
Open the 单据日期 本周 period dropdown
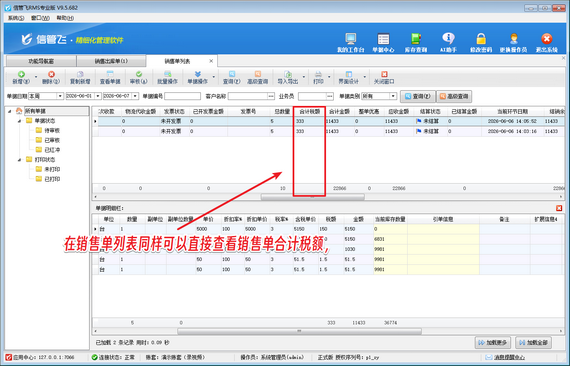point(60,96)
